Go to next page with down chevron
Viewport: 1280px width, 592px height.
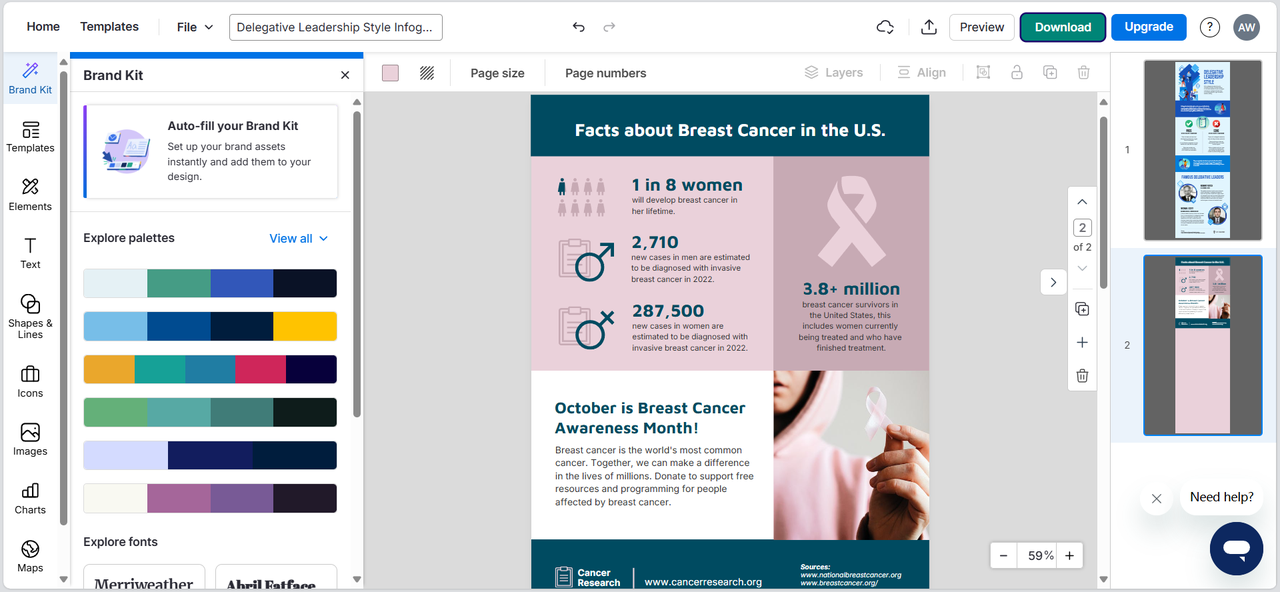tap(1082, 268)
